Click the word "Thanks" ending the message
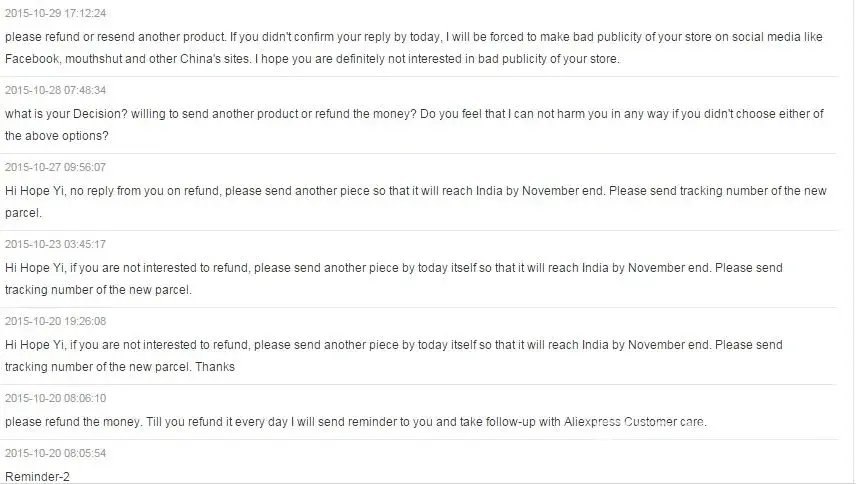The image size is (856, 484). click(x=215, y=367)
